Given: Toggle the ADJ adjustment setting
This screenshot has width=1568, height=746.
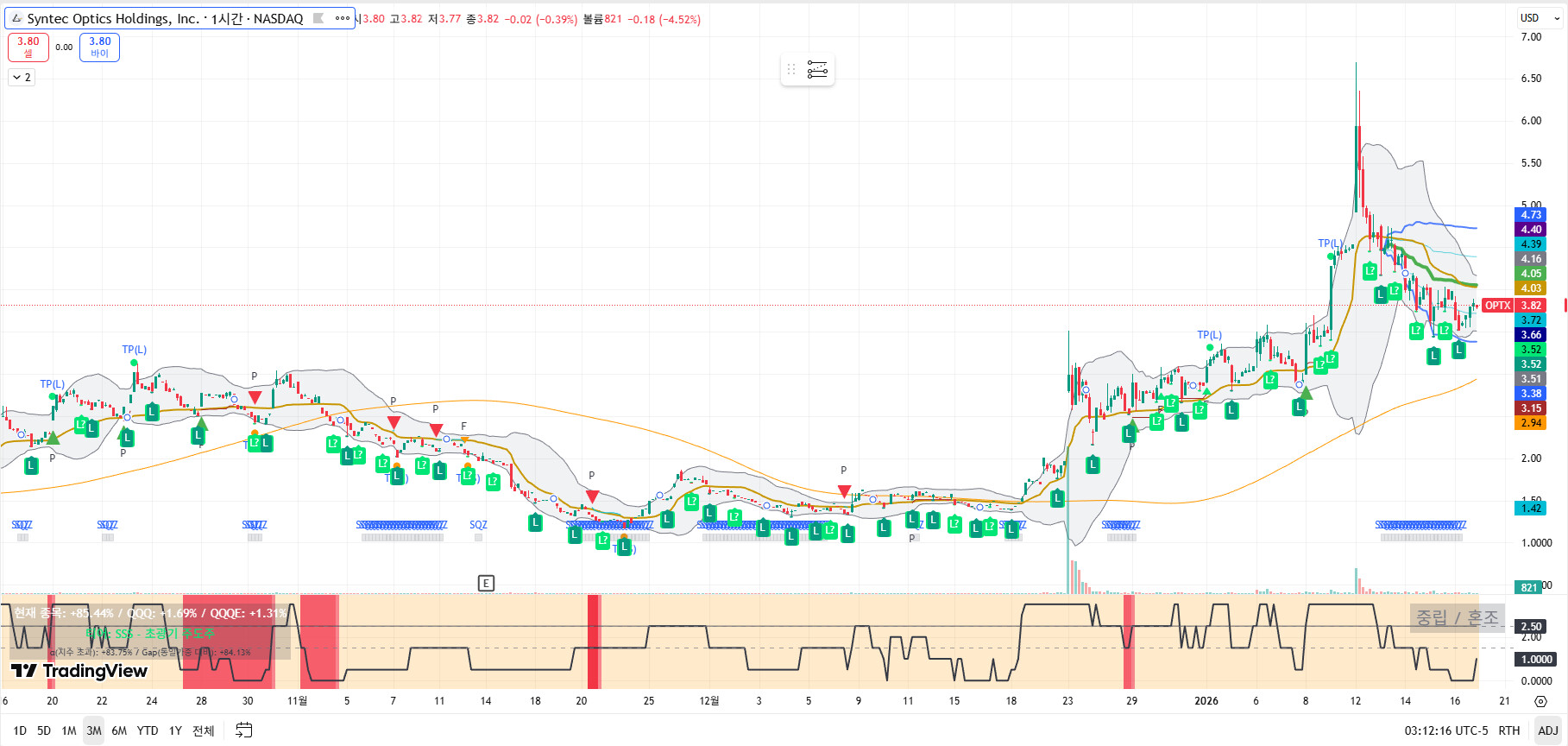Looking at the screenshot, I should point(1548,730).
